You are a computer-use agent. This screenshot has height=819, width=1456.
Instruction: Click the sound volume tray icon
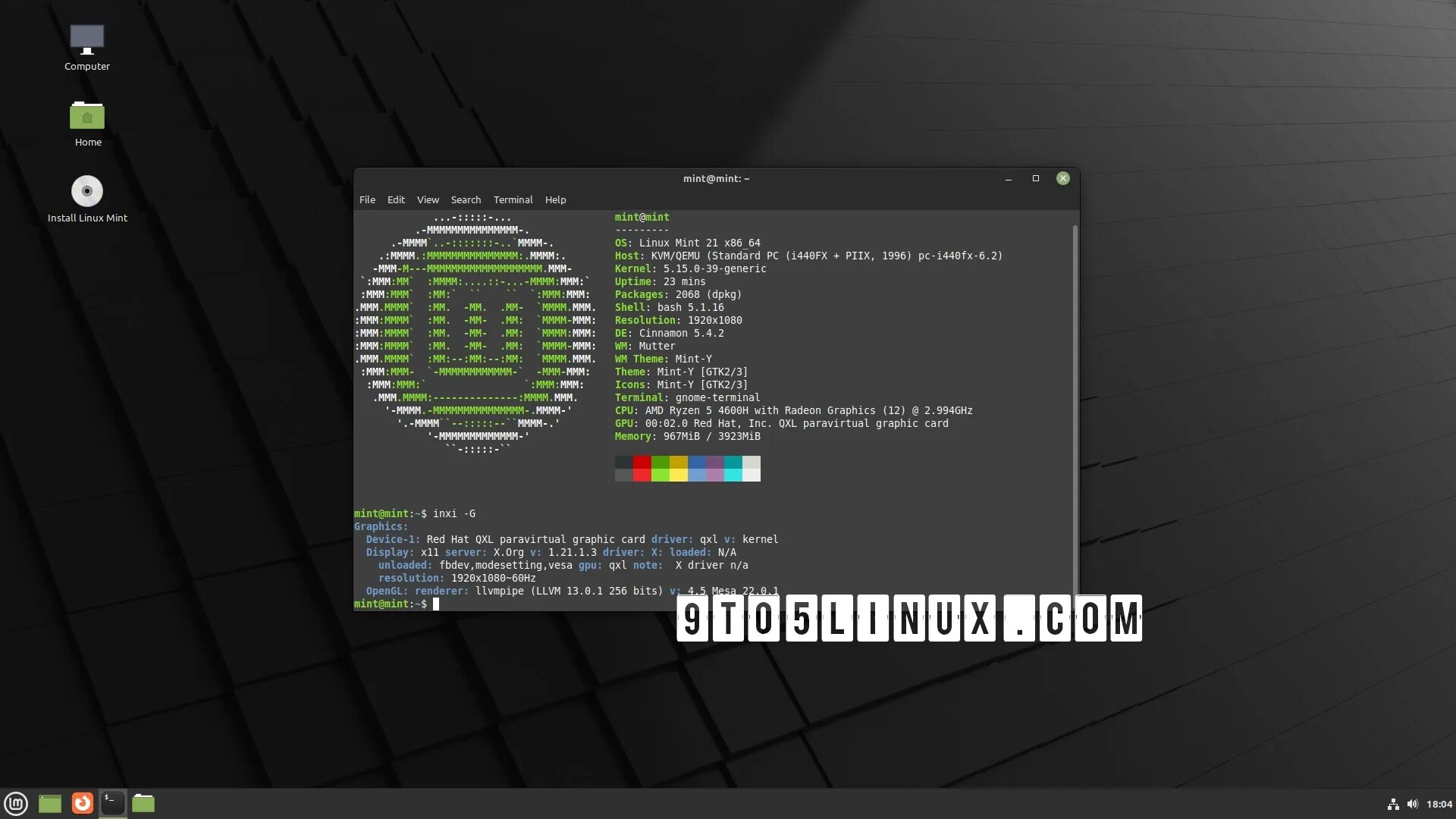point(1412,805)
